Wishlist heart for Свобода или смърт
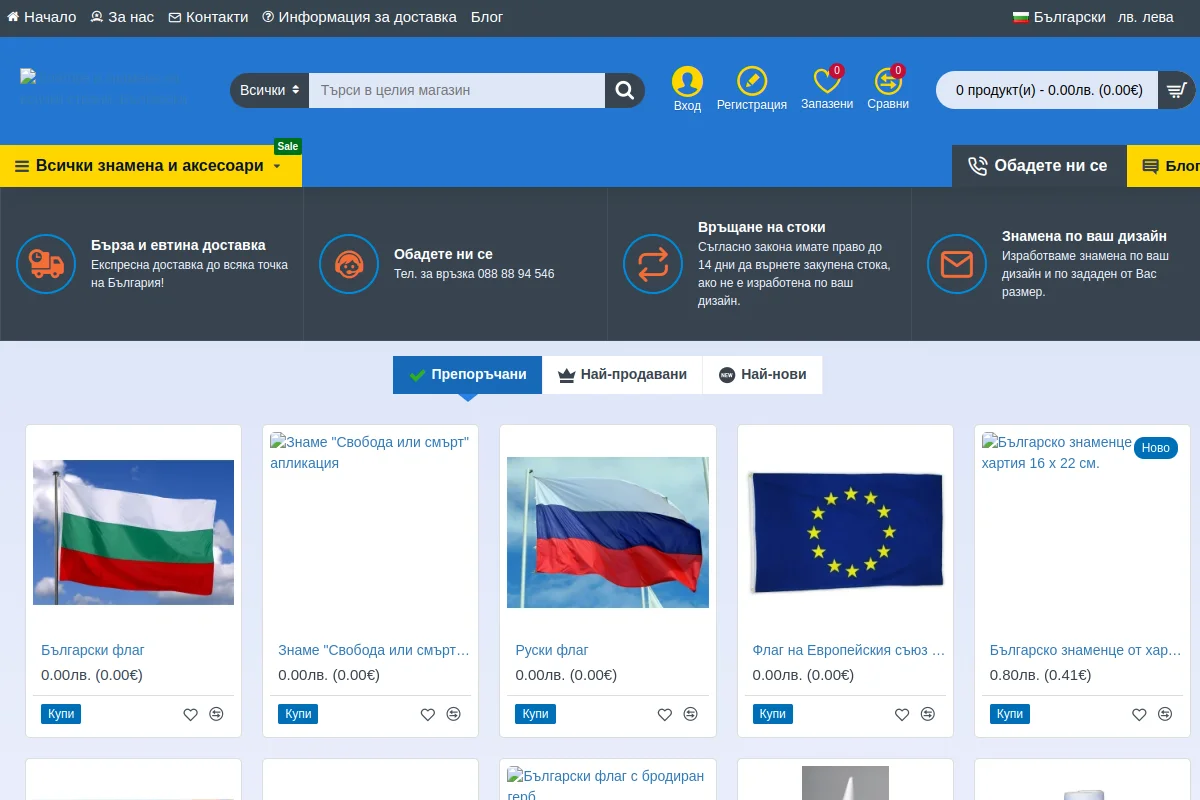The image size is (1200, 800). [427, 714]
